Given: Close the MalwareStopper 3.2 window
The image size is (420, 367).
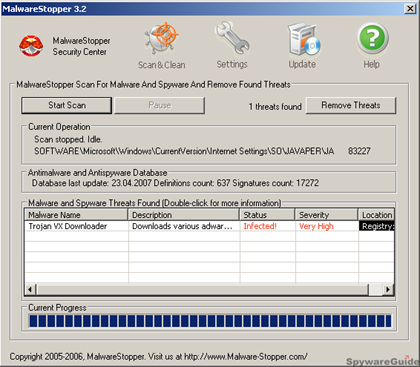Looking at the screenshot, I should 410,8.
